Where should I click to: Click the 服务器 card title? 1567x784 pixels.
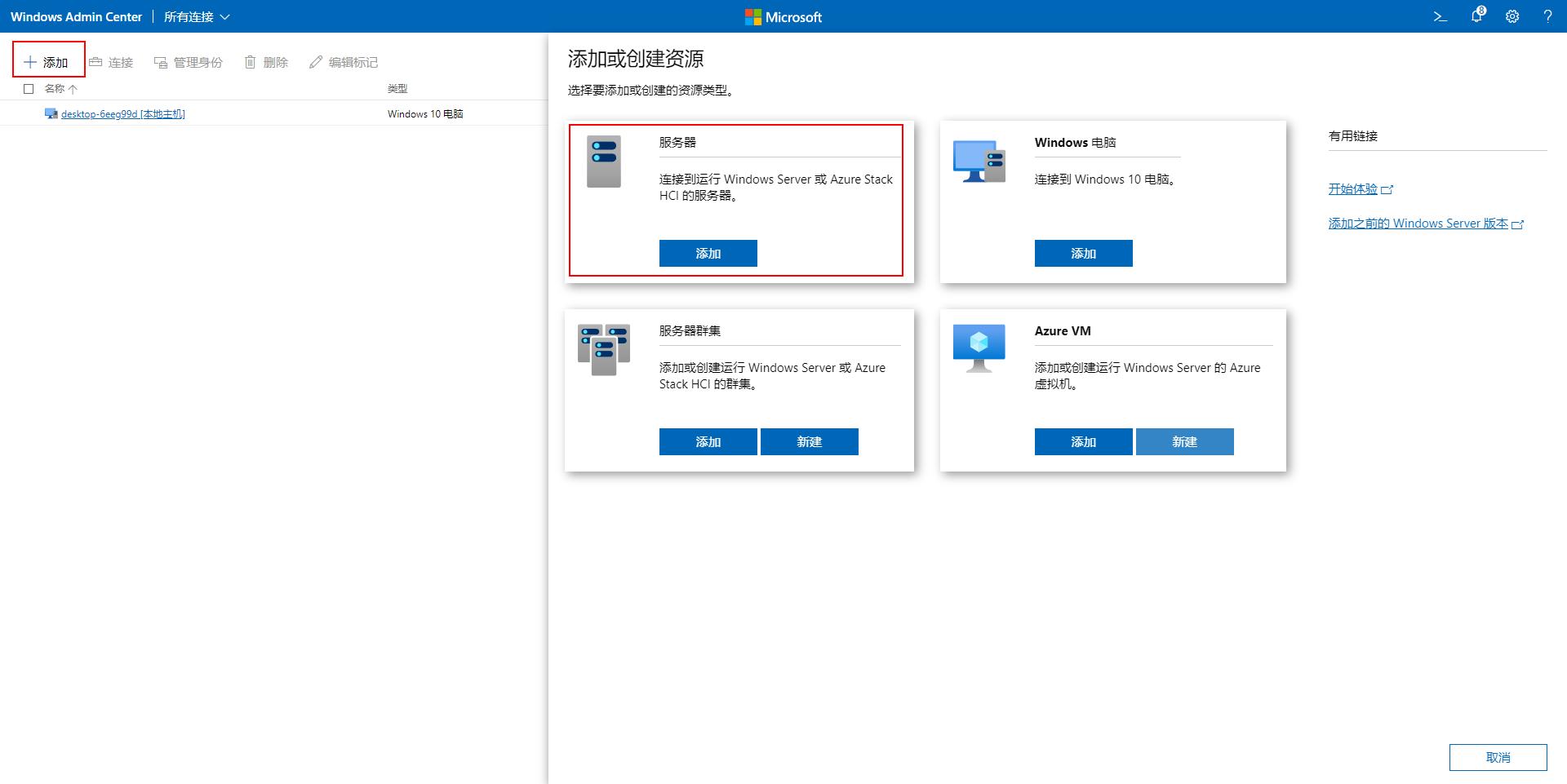click(x=677, y=142)
